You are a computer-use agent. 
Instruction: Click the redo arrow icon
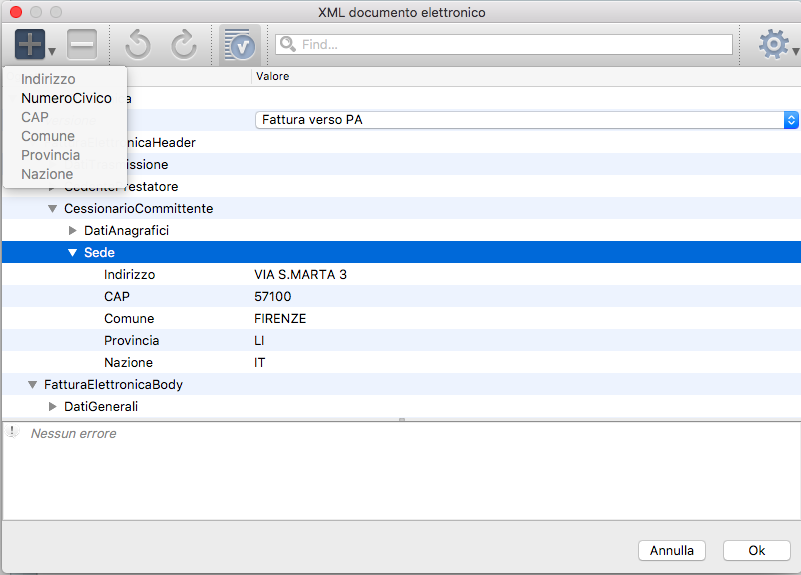183,44
